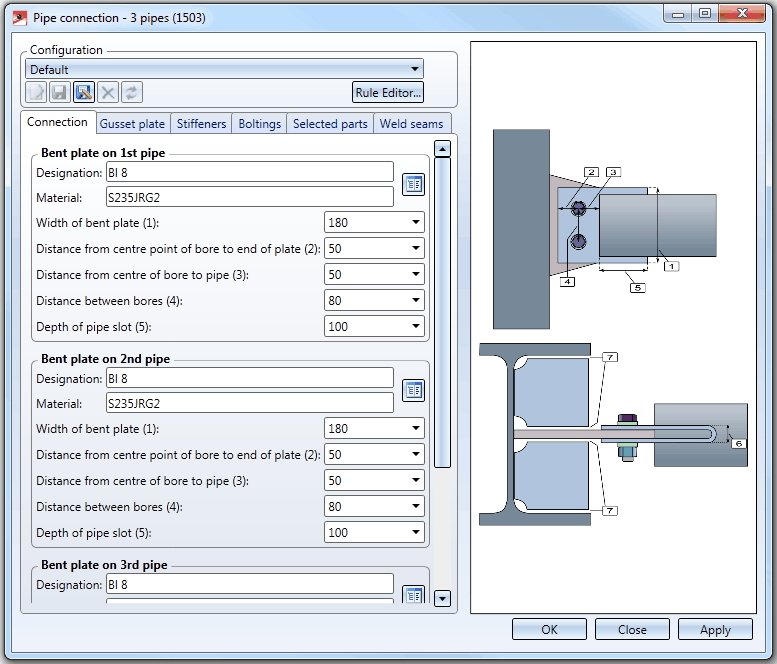Screen dimensions: 777x664
Task: Confirm the dialog with OK
Action: pos(549,629)
